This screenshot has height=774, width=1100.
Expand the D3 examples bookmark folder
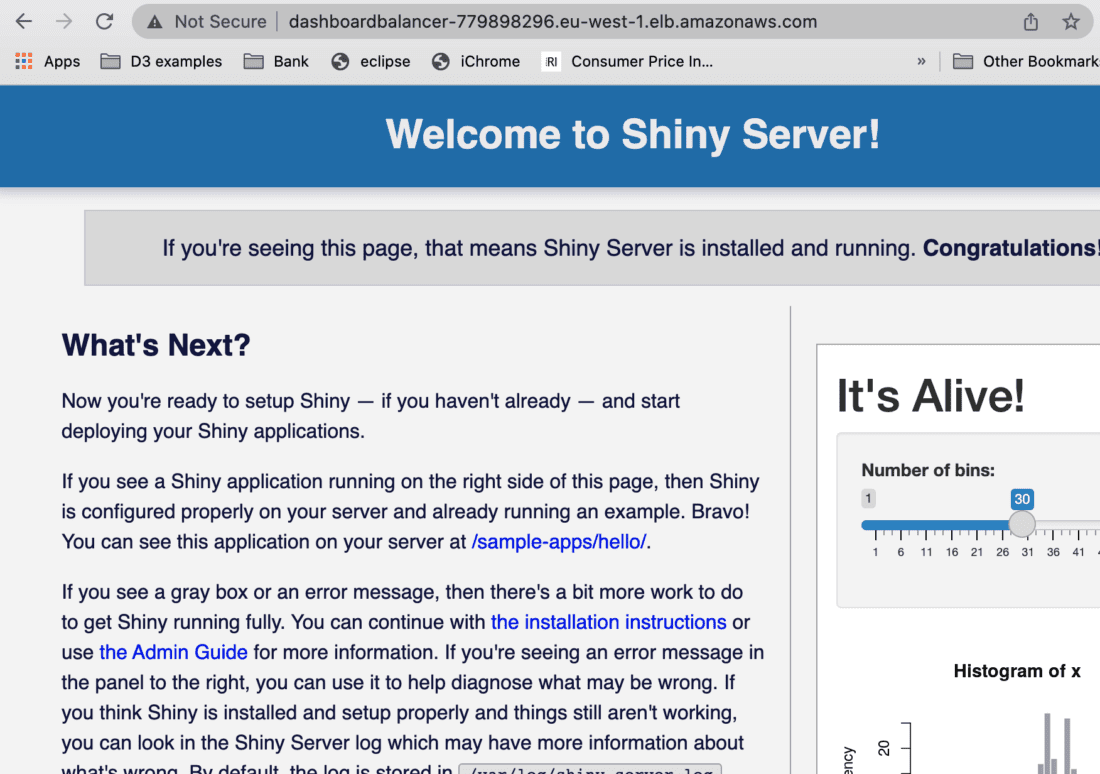click(161, 61)
